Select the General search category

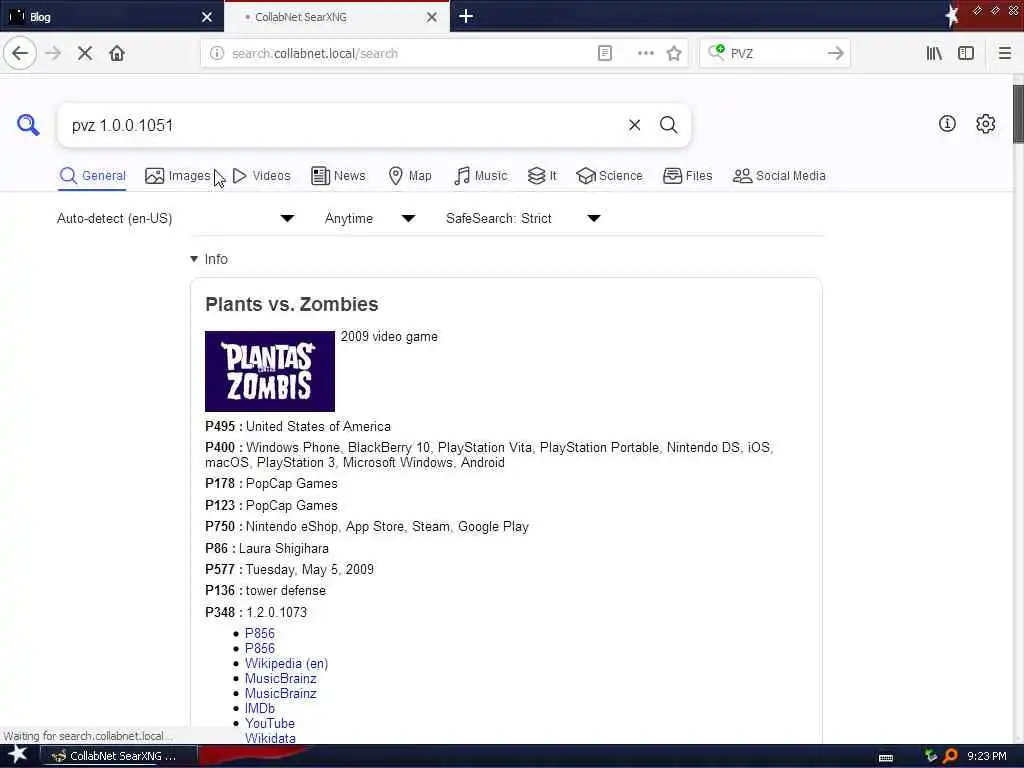[92, 176]
